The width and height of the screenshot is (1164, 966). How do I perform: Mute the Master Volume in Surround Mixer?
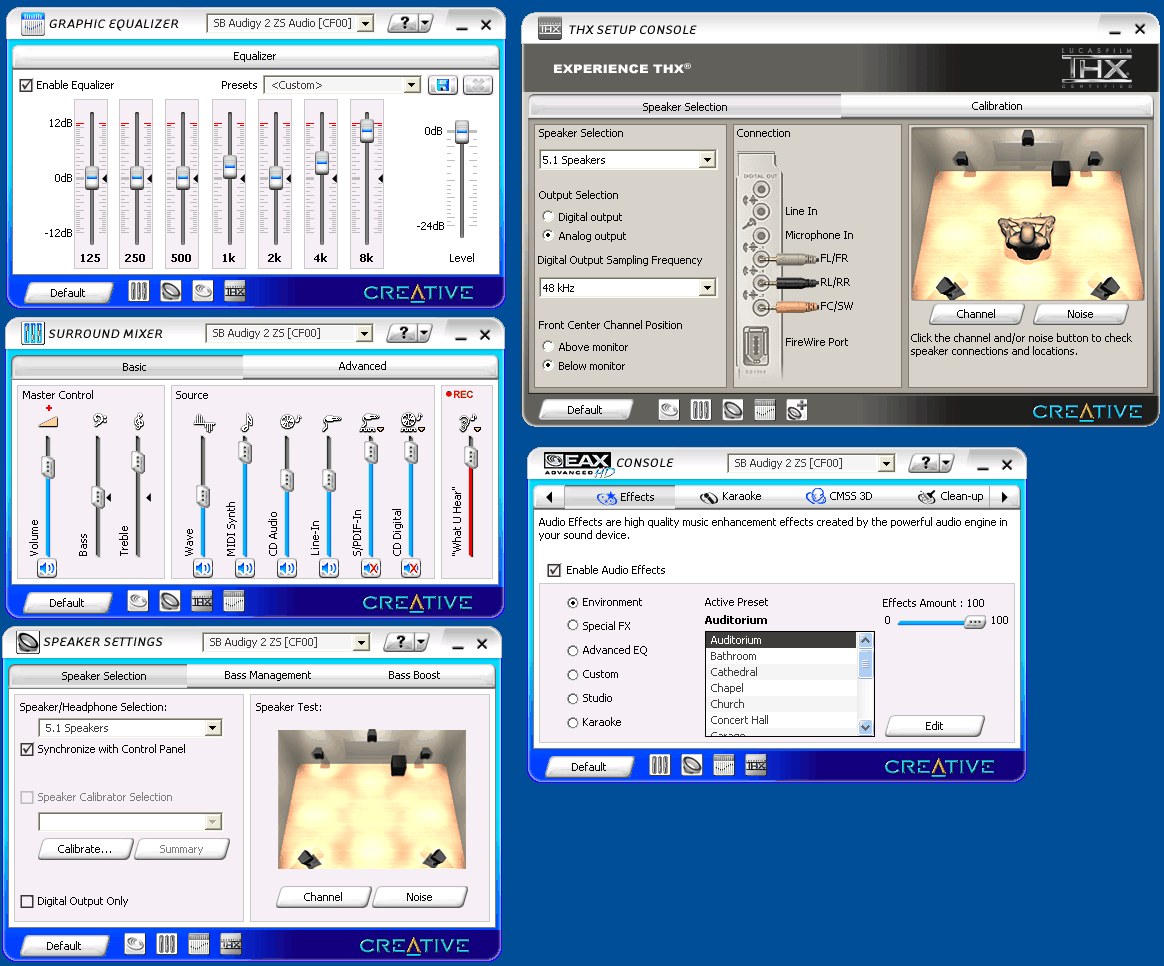click(48, 569)
